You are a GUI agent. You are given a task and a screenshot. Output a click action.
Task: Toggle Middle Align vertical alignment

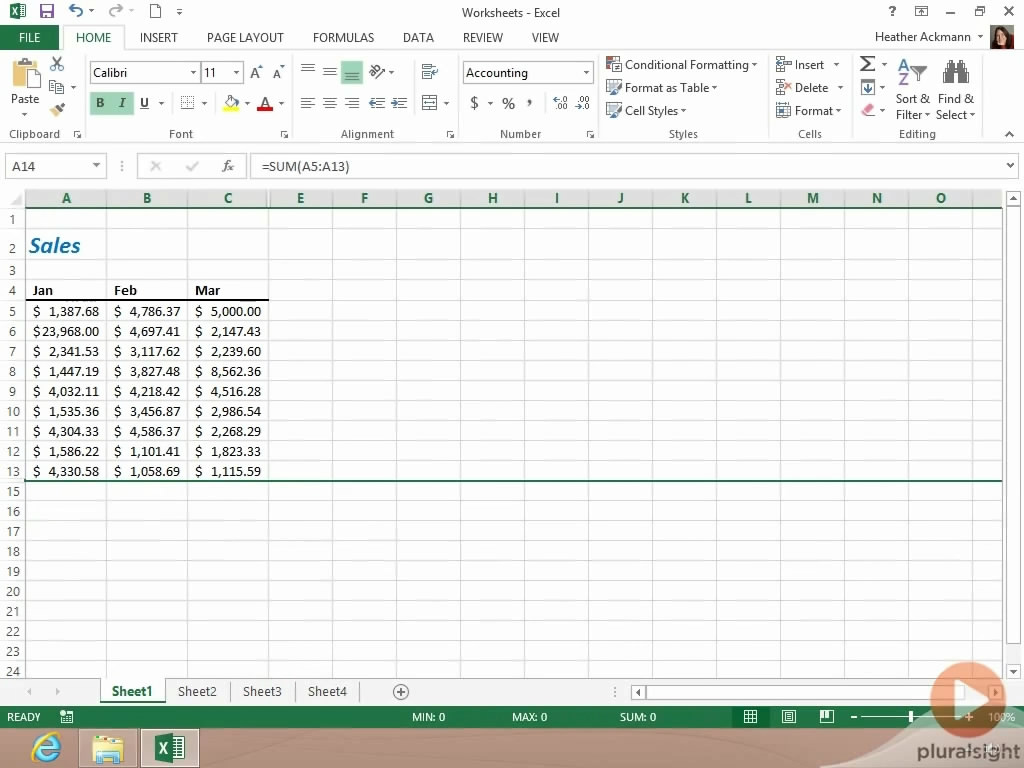pos(330,71)
